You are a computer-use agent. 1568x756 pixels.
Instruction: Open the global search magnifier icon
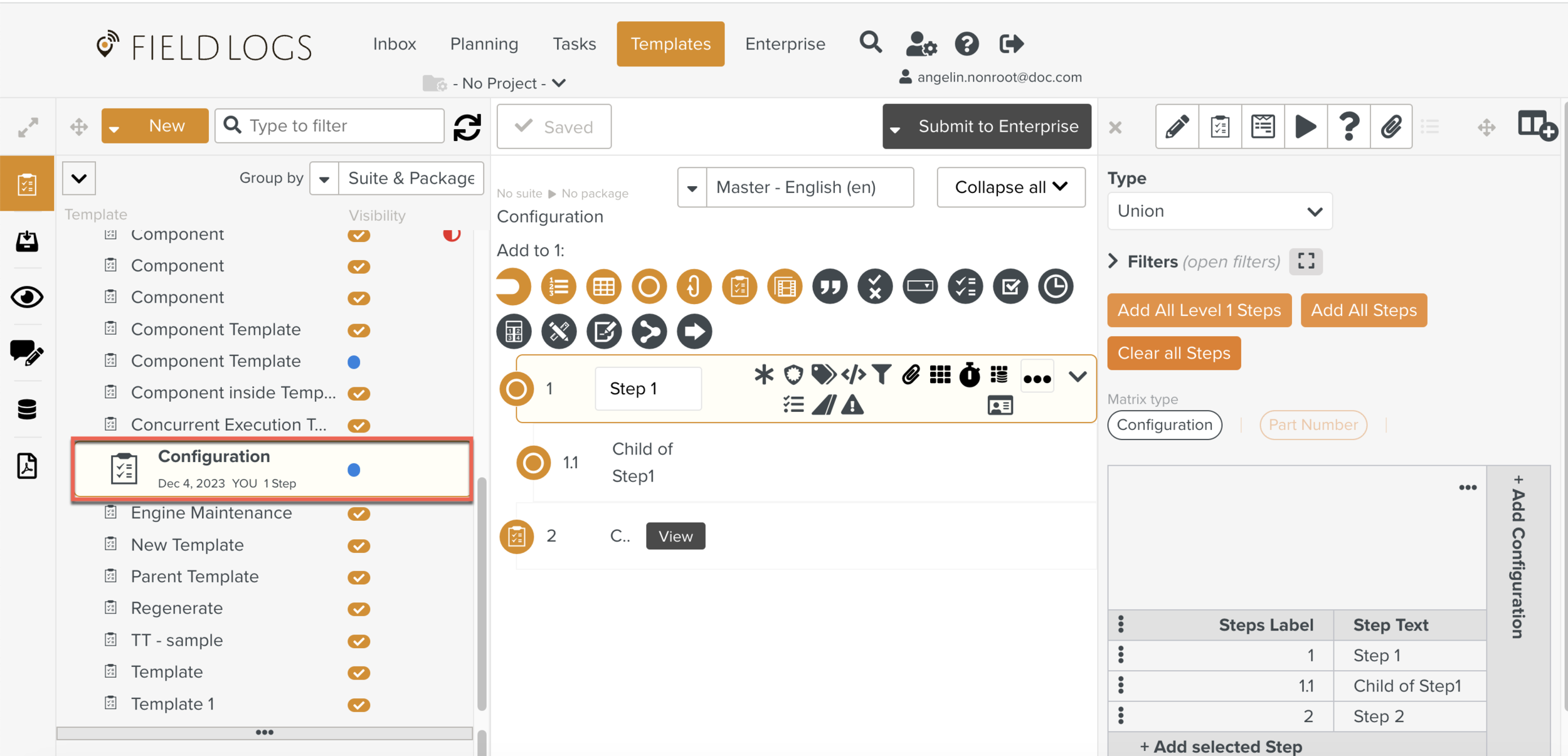click(871, 43)
